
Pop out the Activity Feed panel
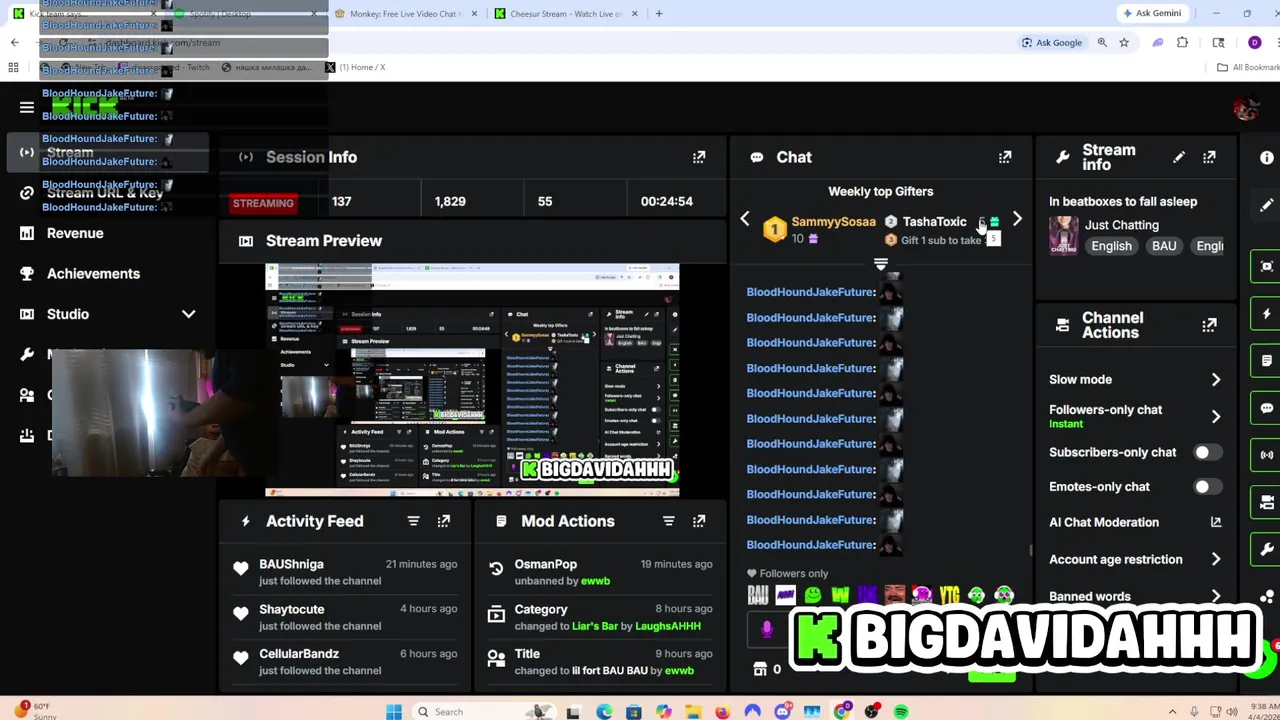coord(443,521)
